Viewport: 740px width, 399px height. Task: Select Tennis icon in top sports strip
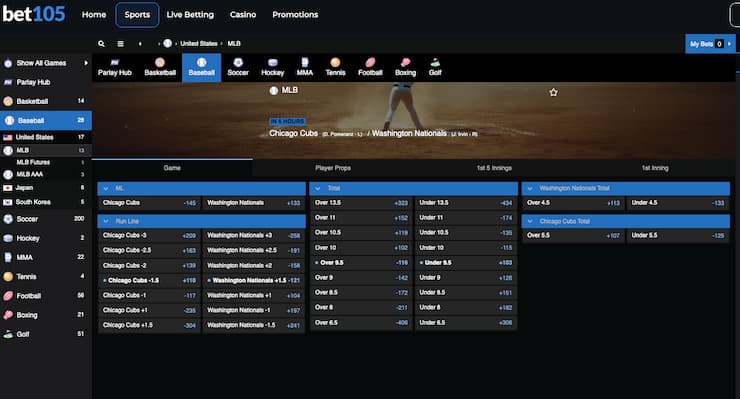pos(335,68)
